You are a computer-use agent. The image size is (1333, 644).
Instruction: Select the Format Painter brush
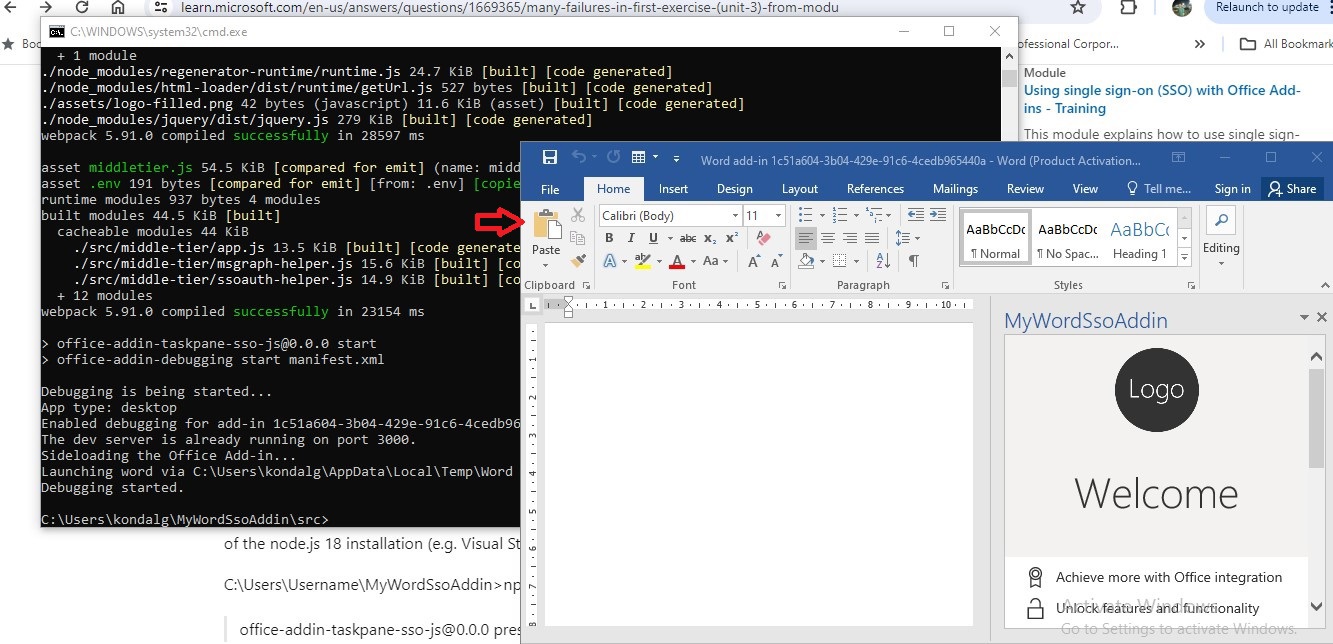point(577,261)
